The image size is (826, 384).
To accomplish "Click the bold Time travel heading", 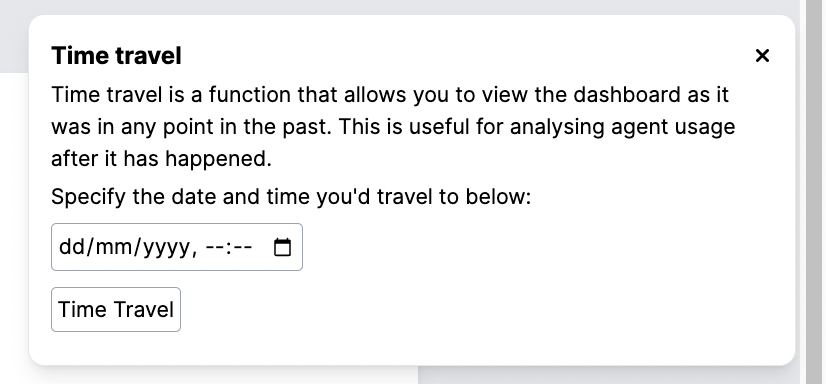I will [116, 56].
